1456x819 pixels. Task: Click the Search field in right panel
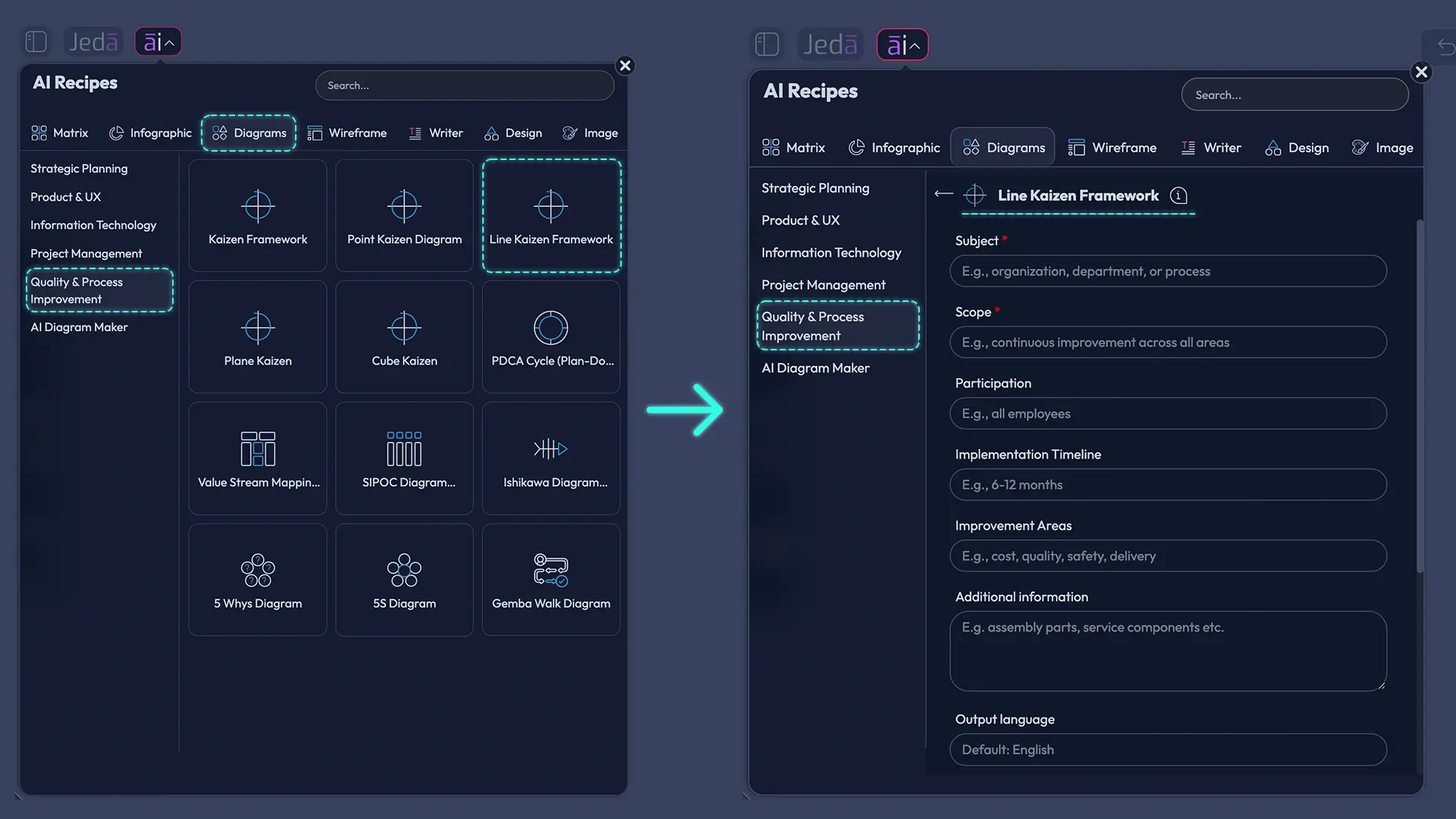coord(1294,95)
